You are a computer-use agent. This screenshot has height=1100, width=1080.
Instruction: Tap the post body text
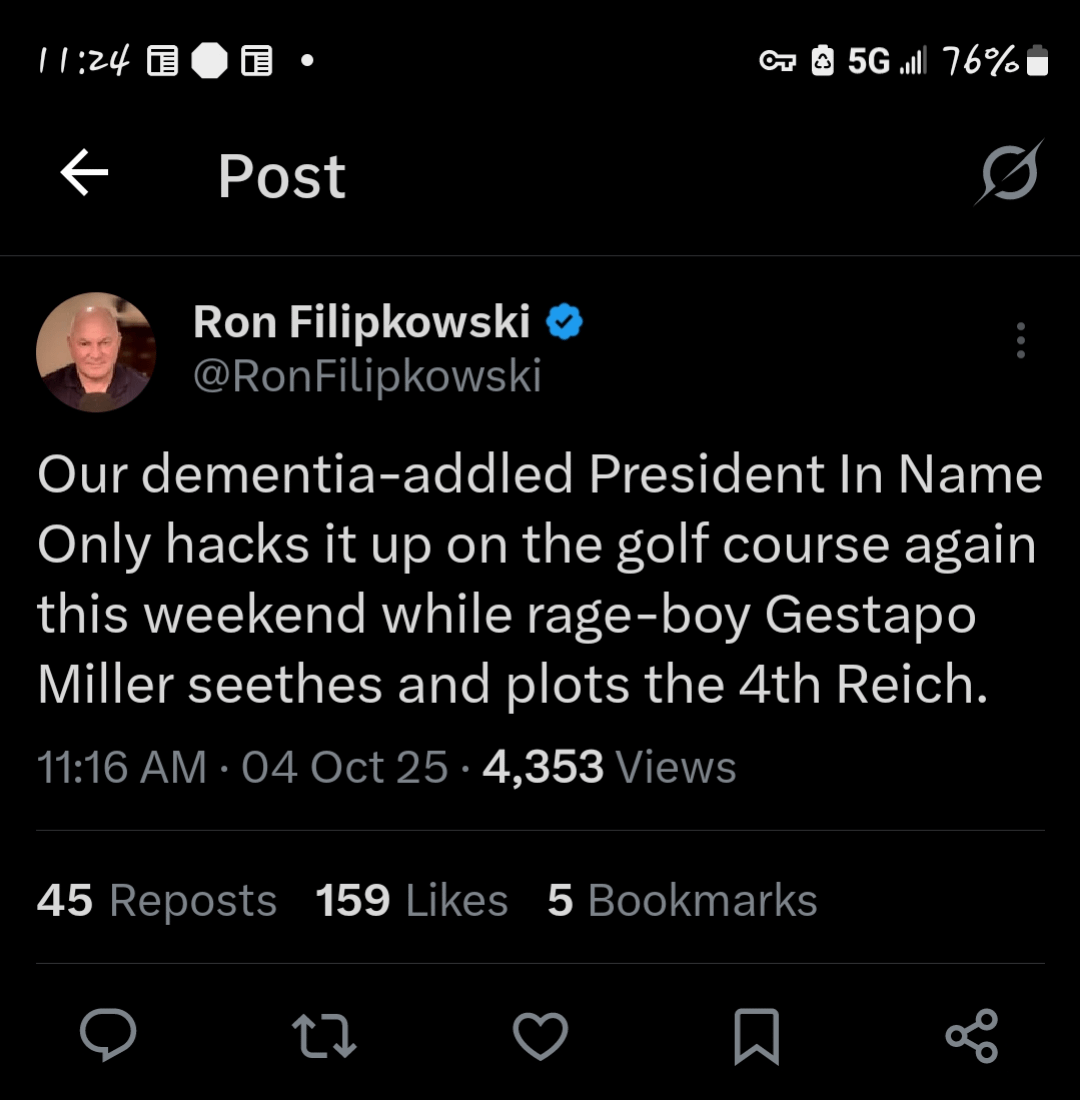point(538,580)
